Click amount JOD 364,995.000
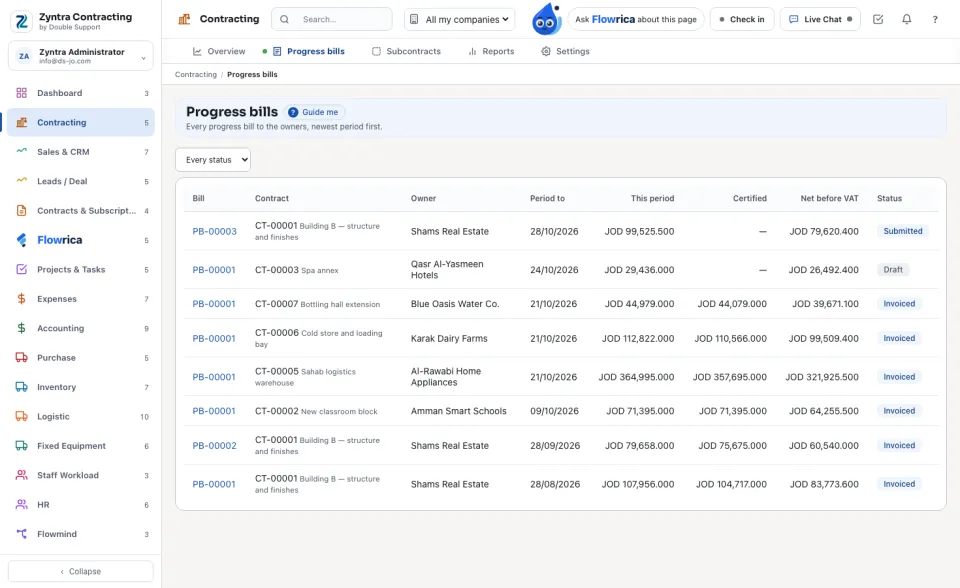The width and height of the screenshot is (960, 588). click(x=636, y=377)
